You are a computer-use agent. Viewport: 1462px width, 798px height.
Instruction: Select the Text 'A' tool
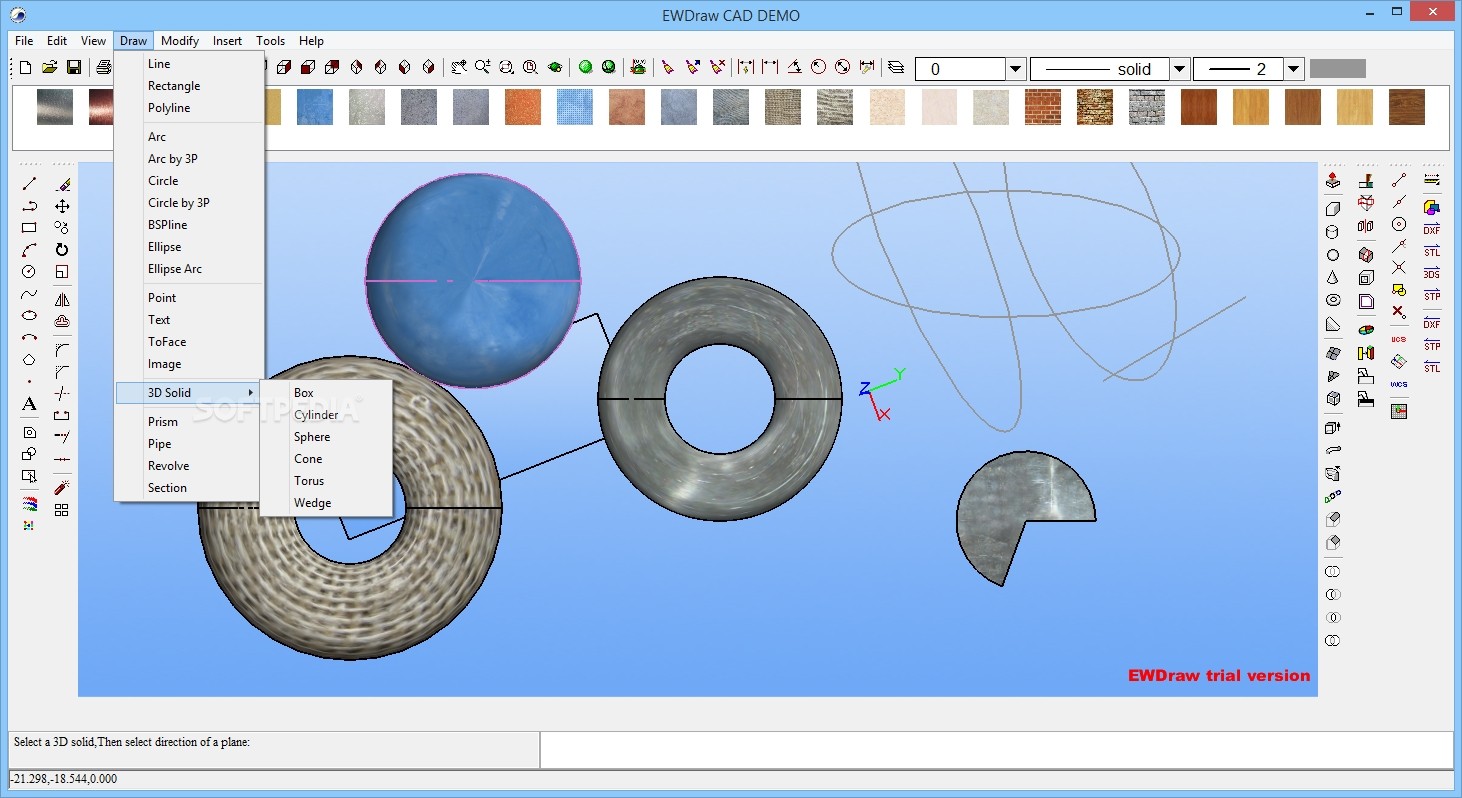29,404
